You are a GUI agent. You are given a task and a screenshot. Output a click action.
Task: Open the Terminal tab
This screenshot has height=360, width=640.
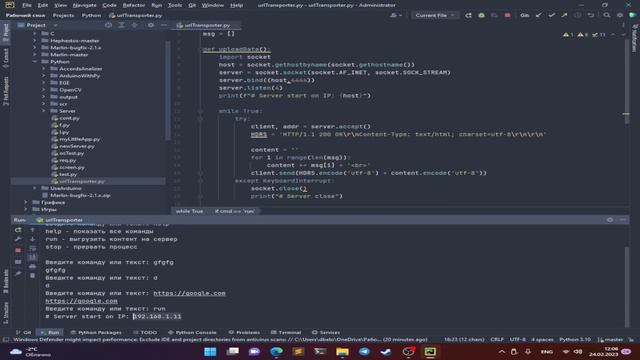point(286,332)
